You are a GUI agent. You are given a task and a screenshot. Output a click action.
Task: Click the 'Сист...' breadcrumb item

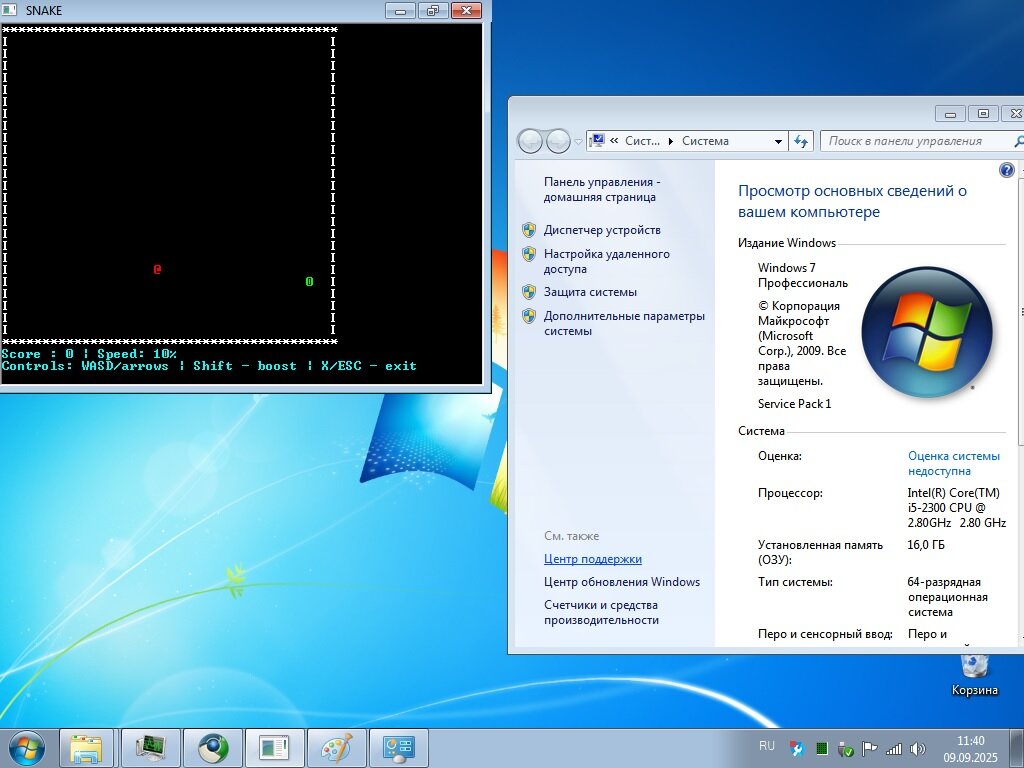642,141
